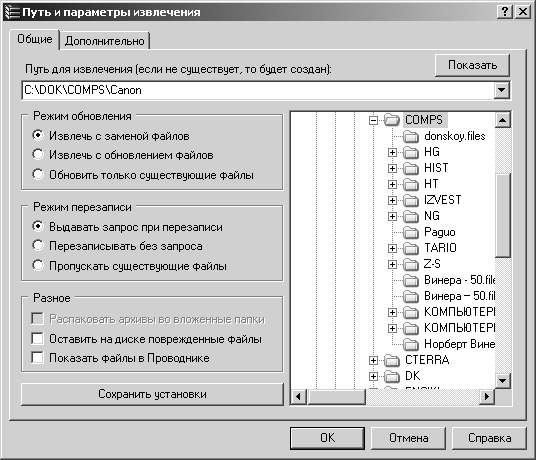Select 'Извлечь с обновлением файлов' radio option
Viewport: 536px width, 460px height.
[x=38, y=154]
